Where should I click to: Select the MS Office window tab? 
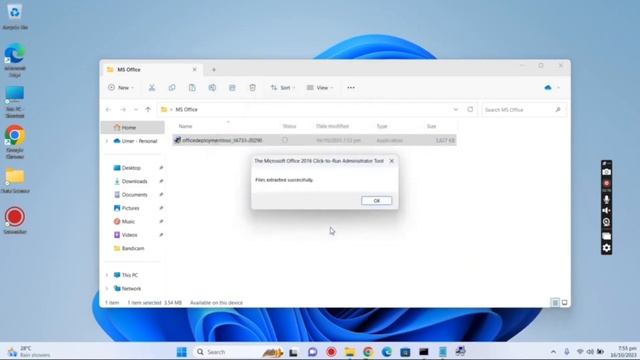click(x=151, y=70)
